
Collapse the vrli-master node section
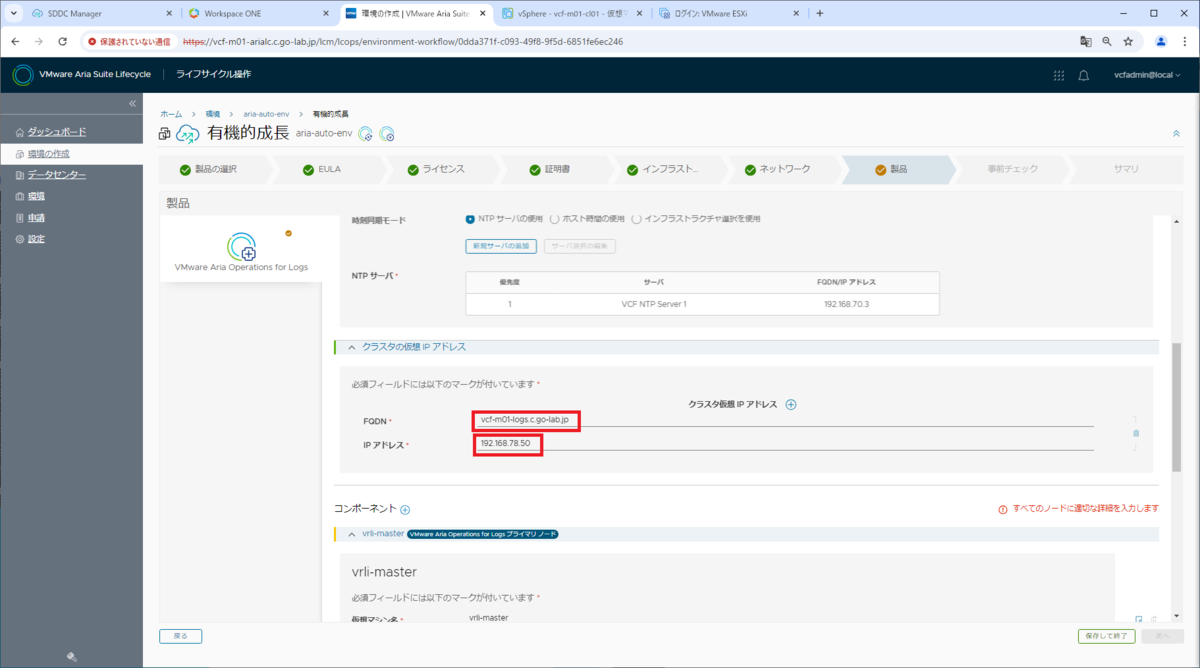[351, 534]
